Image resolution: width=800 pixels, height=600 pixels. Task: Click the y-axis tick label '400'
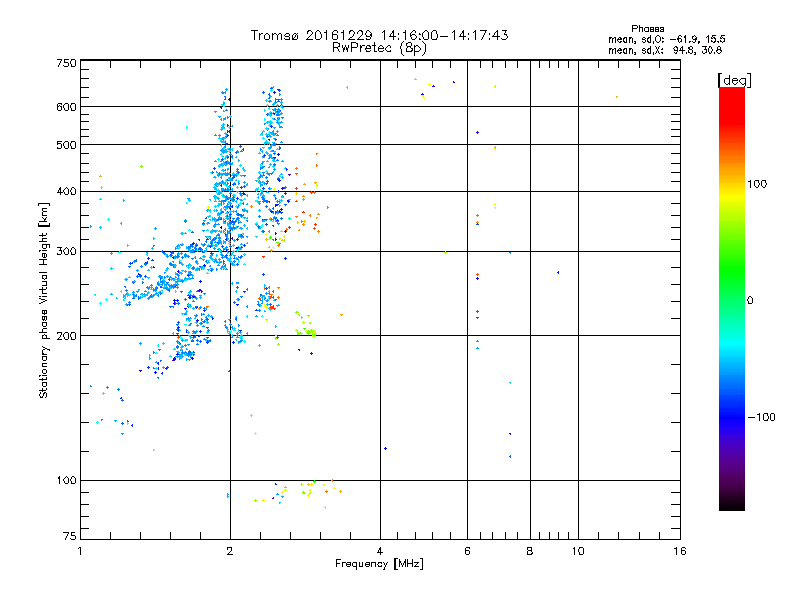click(67, 192)
